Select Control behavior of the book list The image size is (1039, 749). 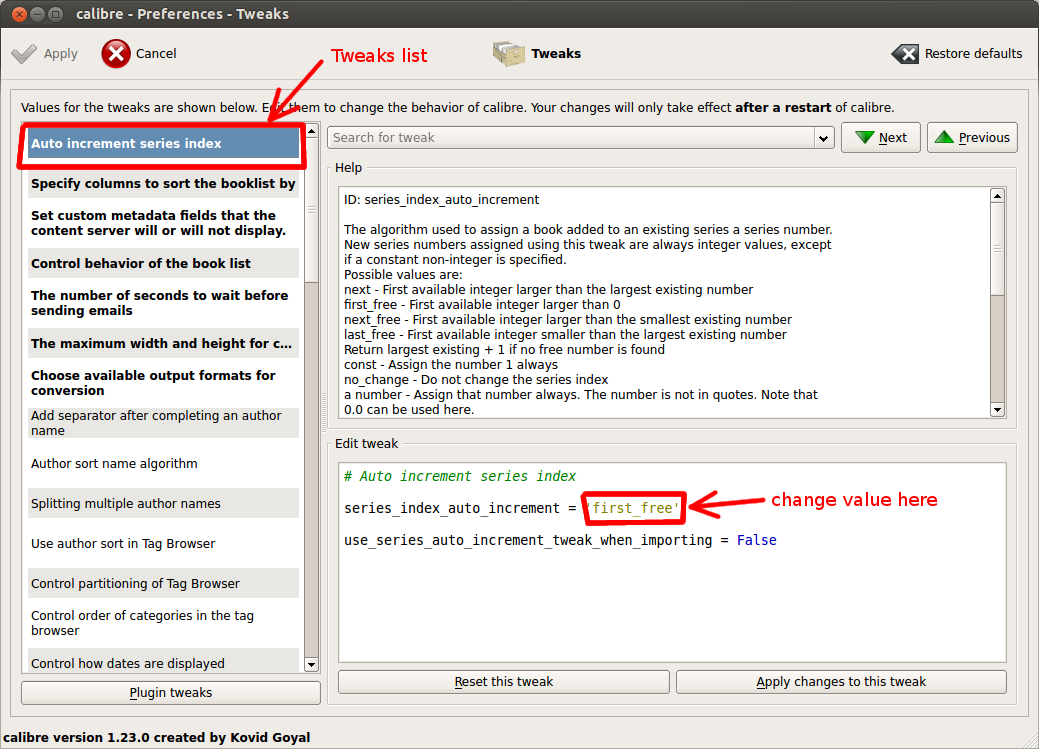pyautogui.click(x=164, y=263)
